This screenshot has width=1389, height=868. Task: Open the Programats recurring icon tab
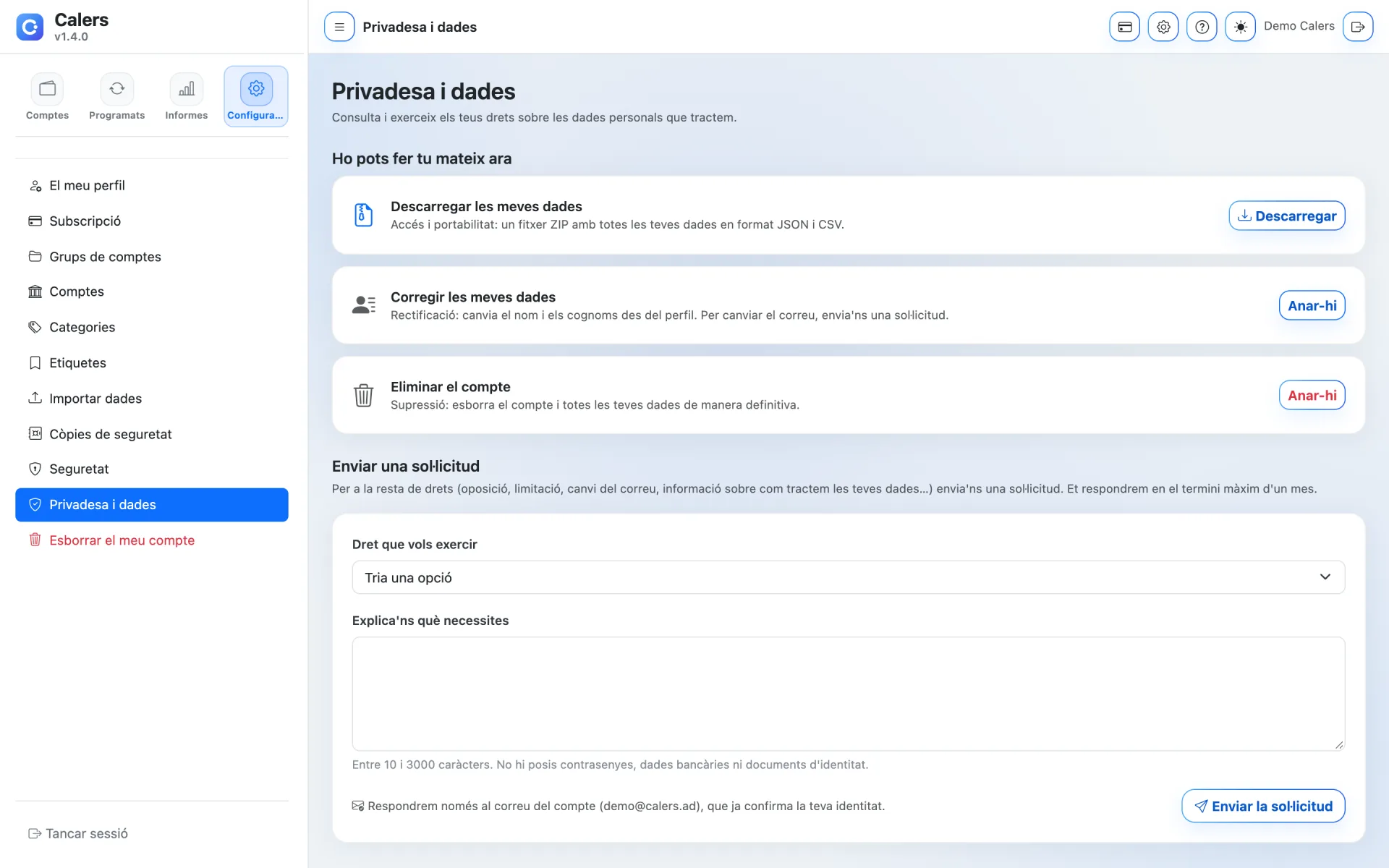point(117,96)
